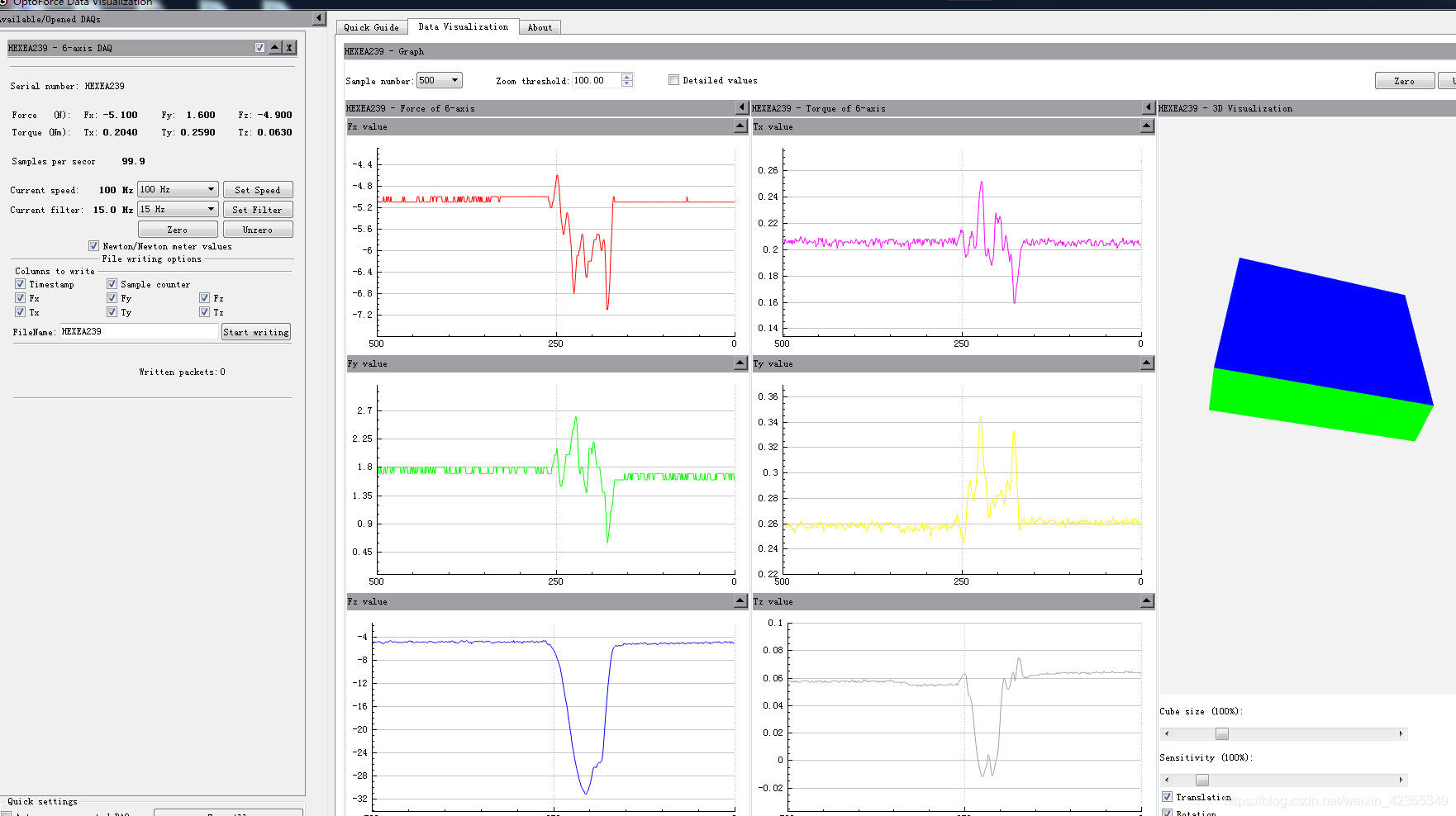Collapse the Tx value graph

(x=1147, y=126)
